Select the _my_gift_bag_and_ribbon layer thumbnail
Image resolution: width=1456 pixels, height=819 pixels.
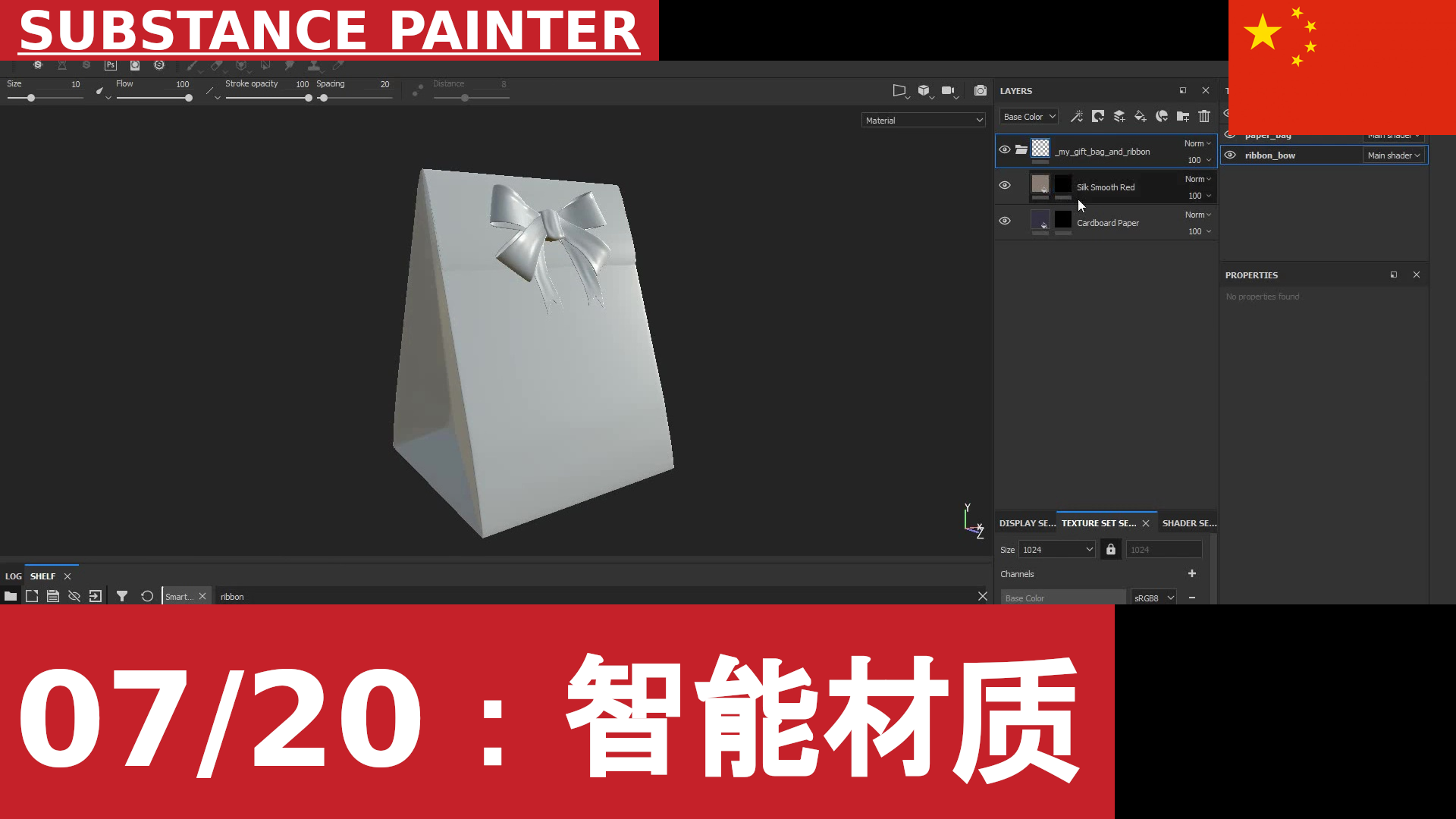(1040, 148)
